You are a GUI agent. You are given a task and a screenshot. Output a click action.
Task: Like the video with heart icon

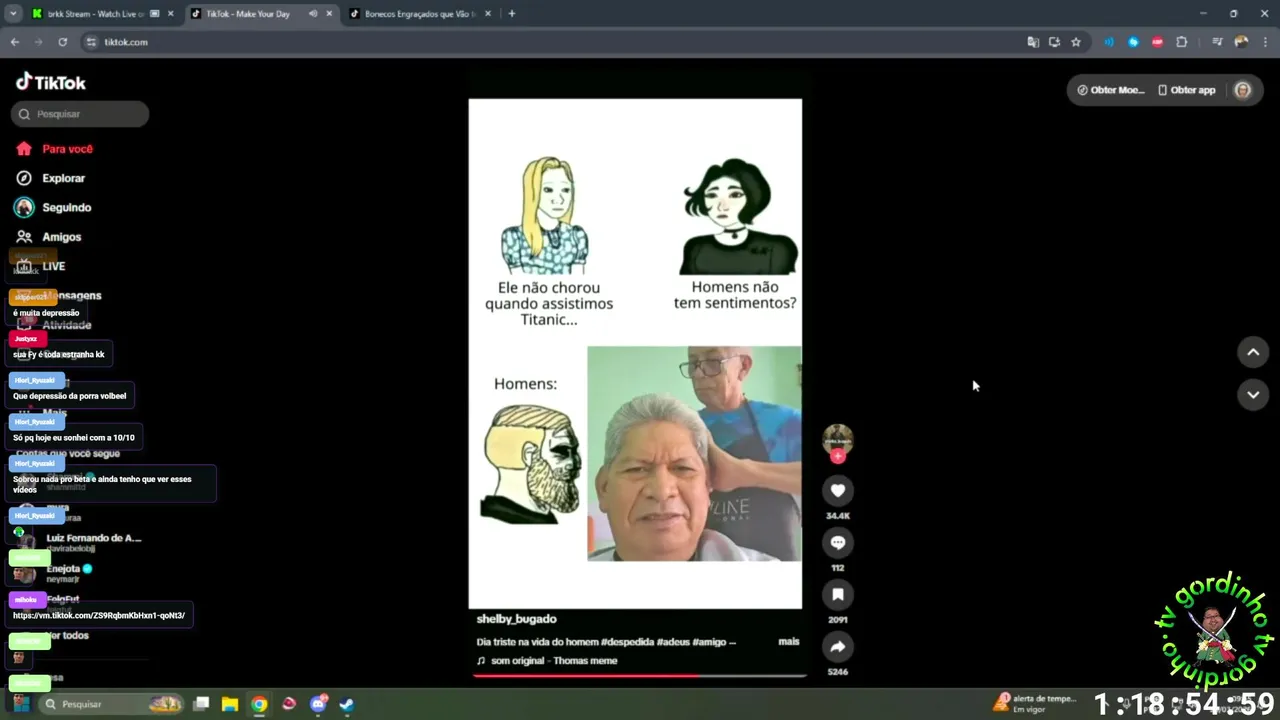[838, 490]
